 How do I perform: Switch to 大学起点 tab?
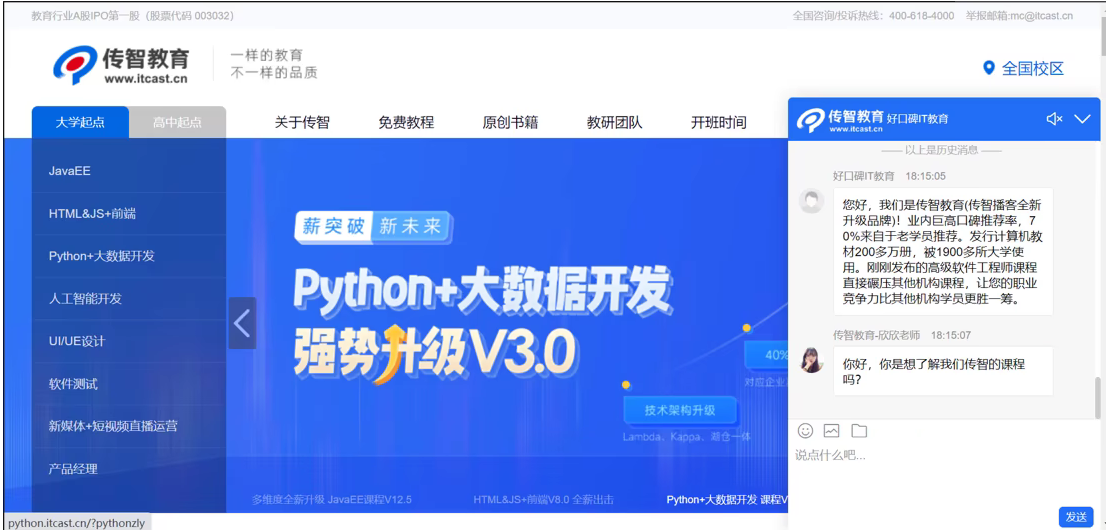[80, 122]
